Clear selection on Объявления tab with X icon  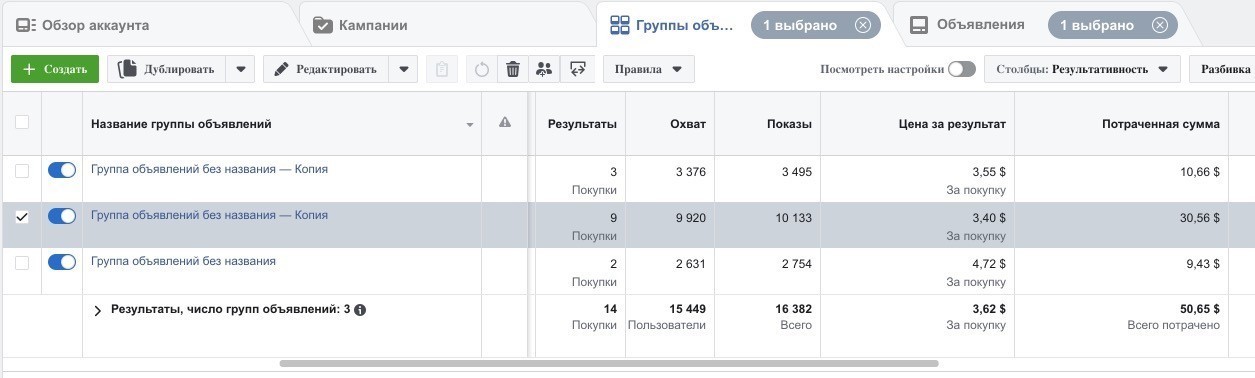point(1159,25)
